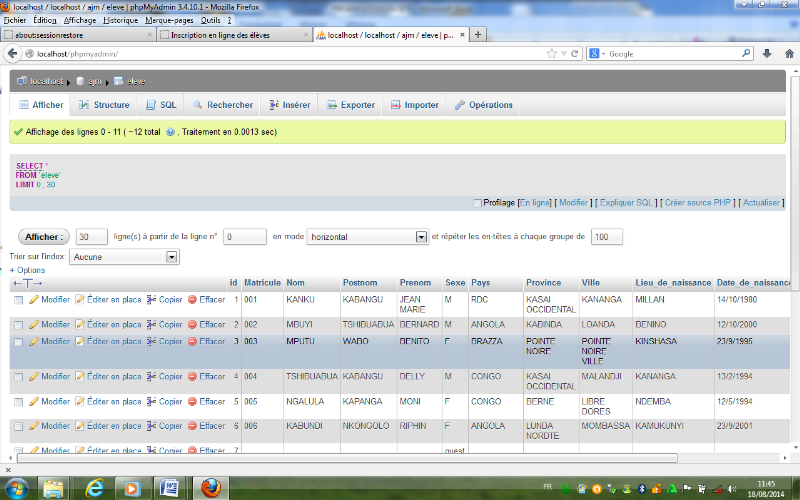Click red Effacer icon for row 006
The image size is (800, 500).
point(192,426)
